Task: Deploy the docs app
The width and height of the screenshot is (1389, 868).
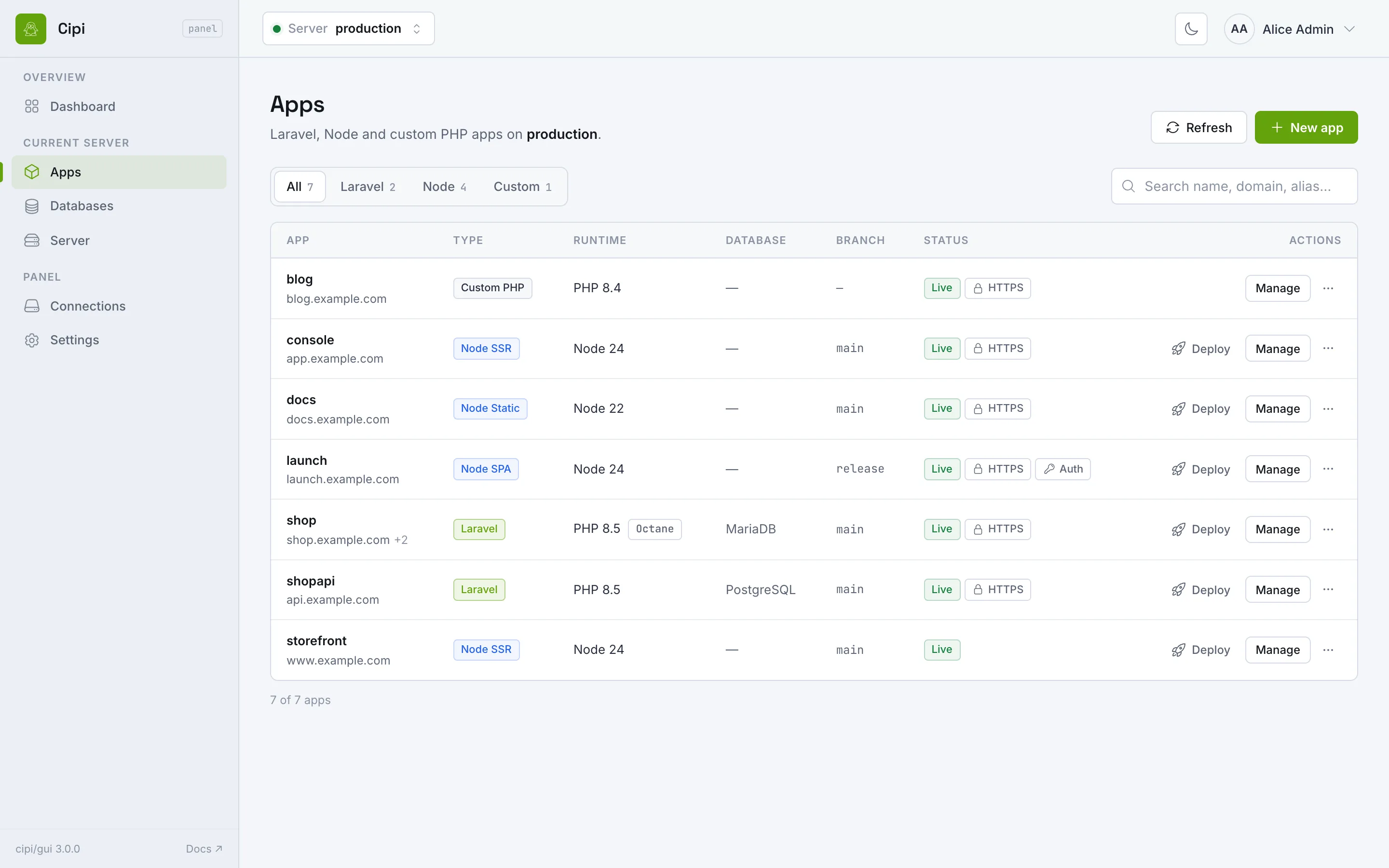Action: 1201,409
